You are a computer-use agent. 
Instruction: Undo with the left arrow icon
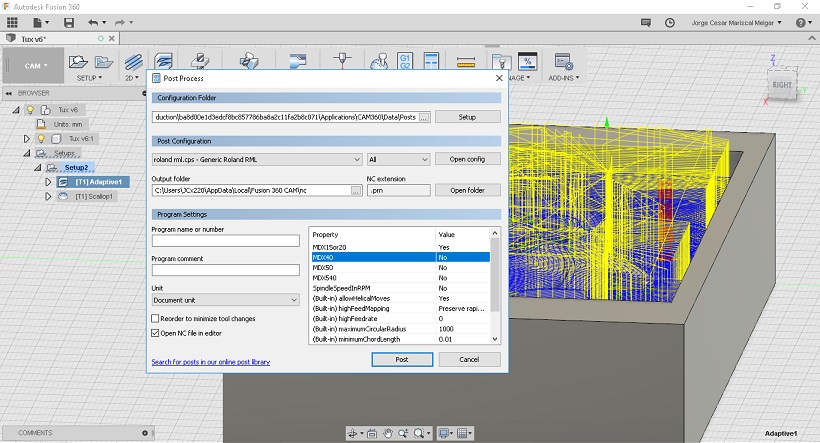point(93,22)
